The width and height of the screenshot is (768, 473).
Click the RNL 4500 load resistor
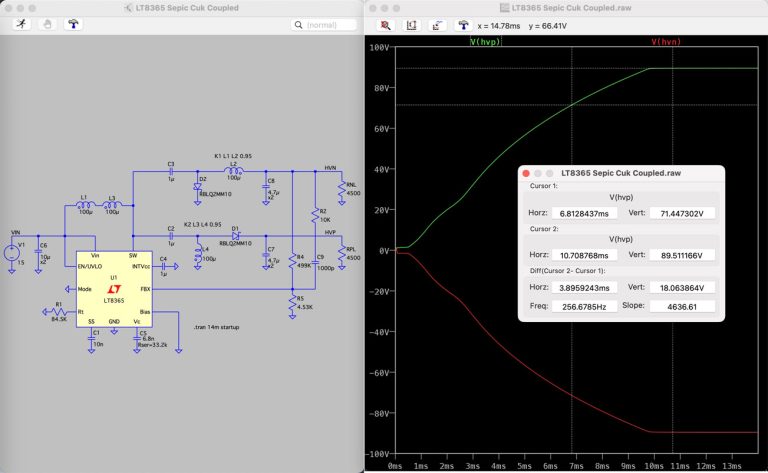tap(342, 189)
